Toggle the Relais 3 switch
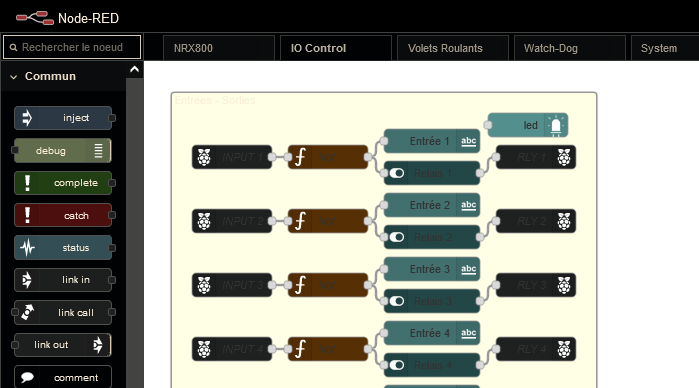Image resolution: width=699 pixels, height=388 pixels. pyautogui.click(x=397, y=301)
